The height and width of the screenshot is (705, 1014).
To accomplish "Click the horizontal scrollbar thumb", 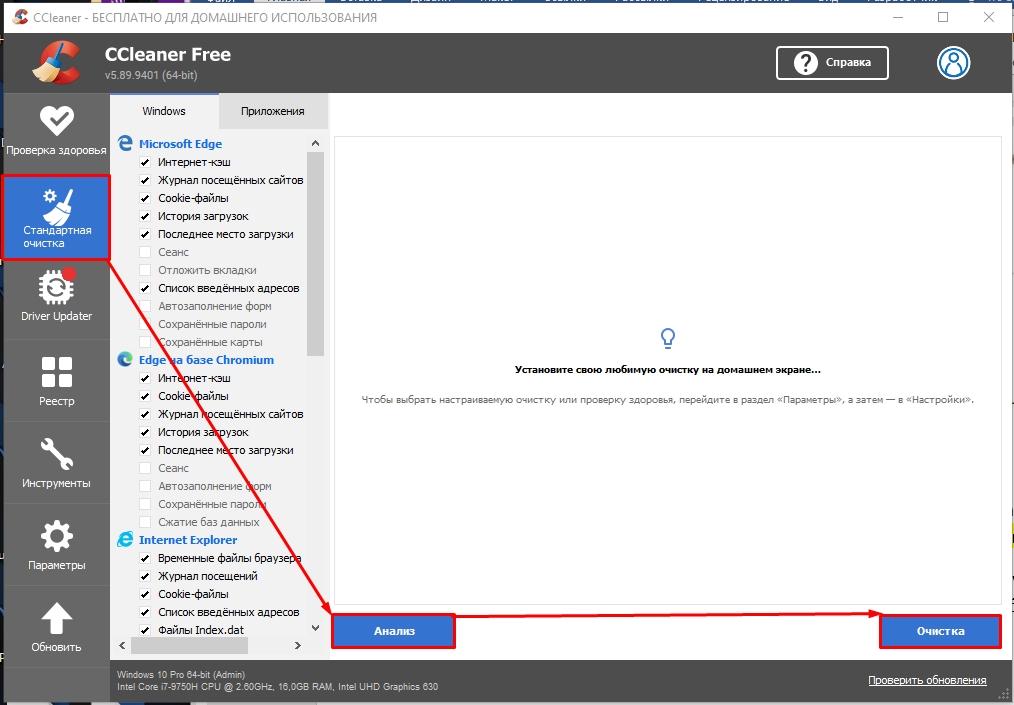I will 189,645.
